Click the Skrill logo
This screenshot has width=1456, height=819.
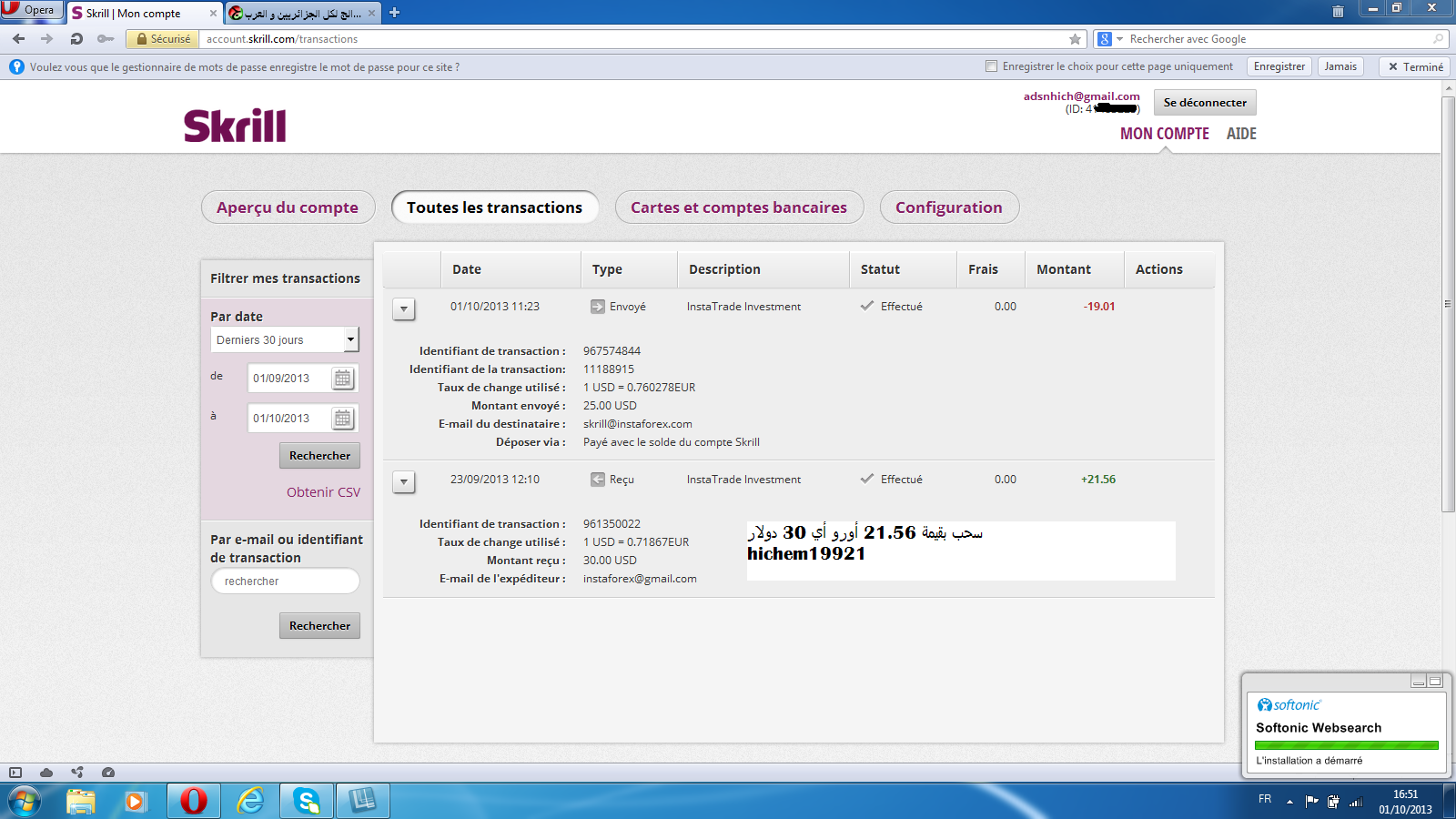(235, 126)
